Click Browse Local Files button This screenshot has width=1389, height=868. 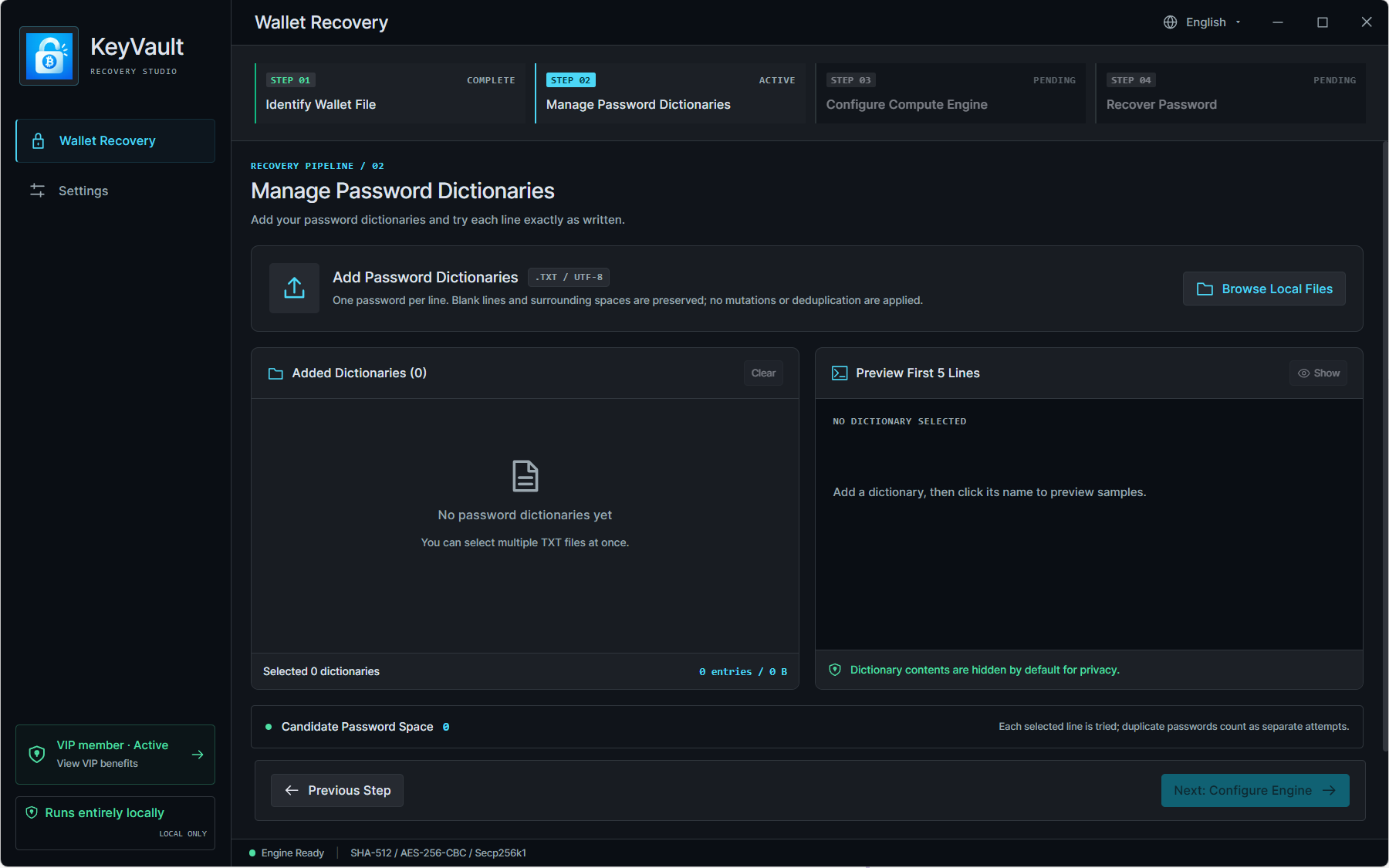pos(1264,289)
